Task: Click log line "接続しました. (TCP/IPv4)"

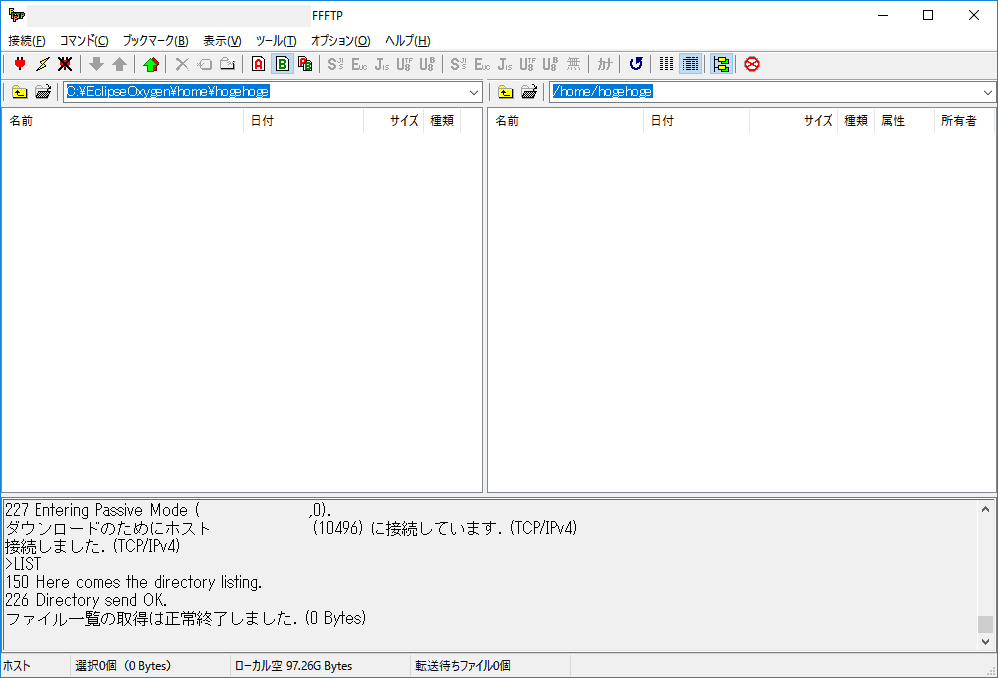Action: point(92,546)
